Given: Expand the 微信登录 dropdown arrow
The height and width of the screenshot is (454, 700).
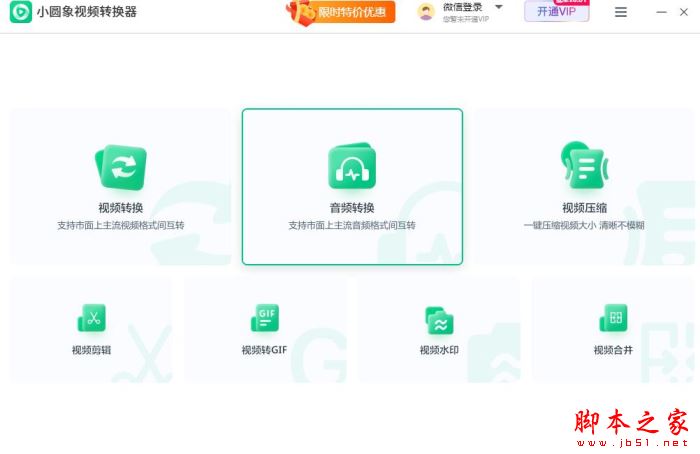Looking at the screenshot, I should tap(499, 7).
